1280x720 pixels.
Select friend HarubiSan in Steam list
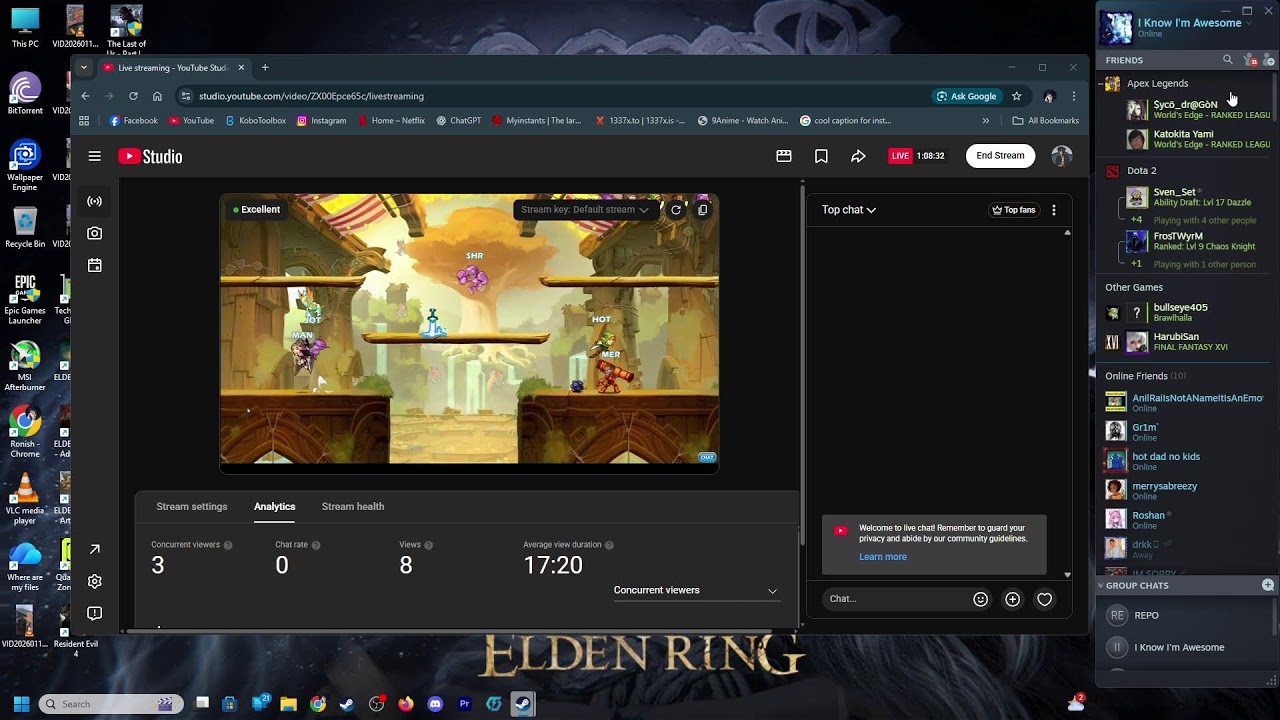1185,342
